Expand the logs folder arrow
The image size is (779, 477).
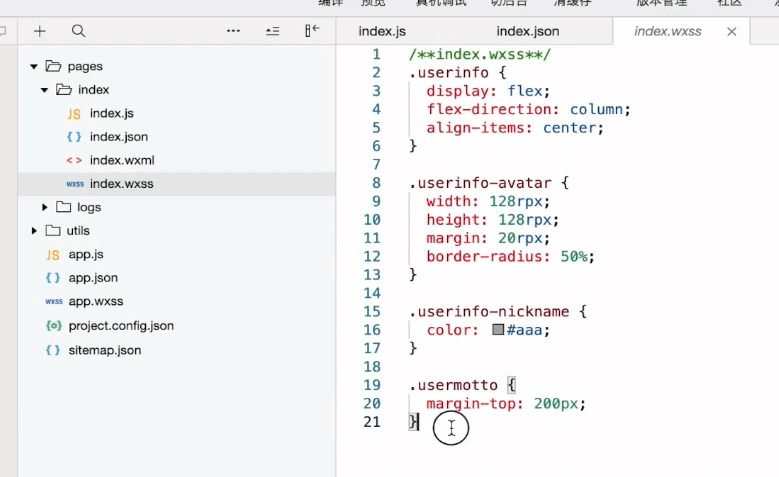pos(45,207)
